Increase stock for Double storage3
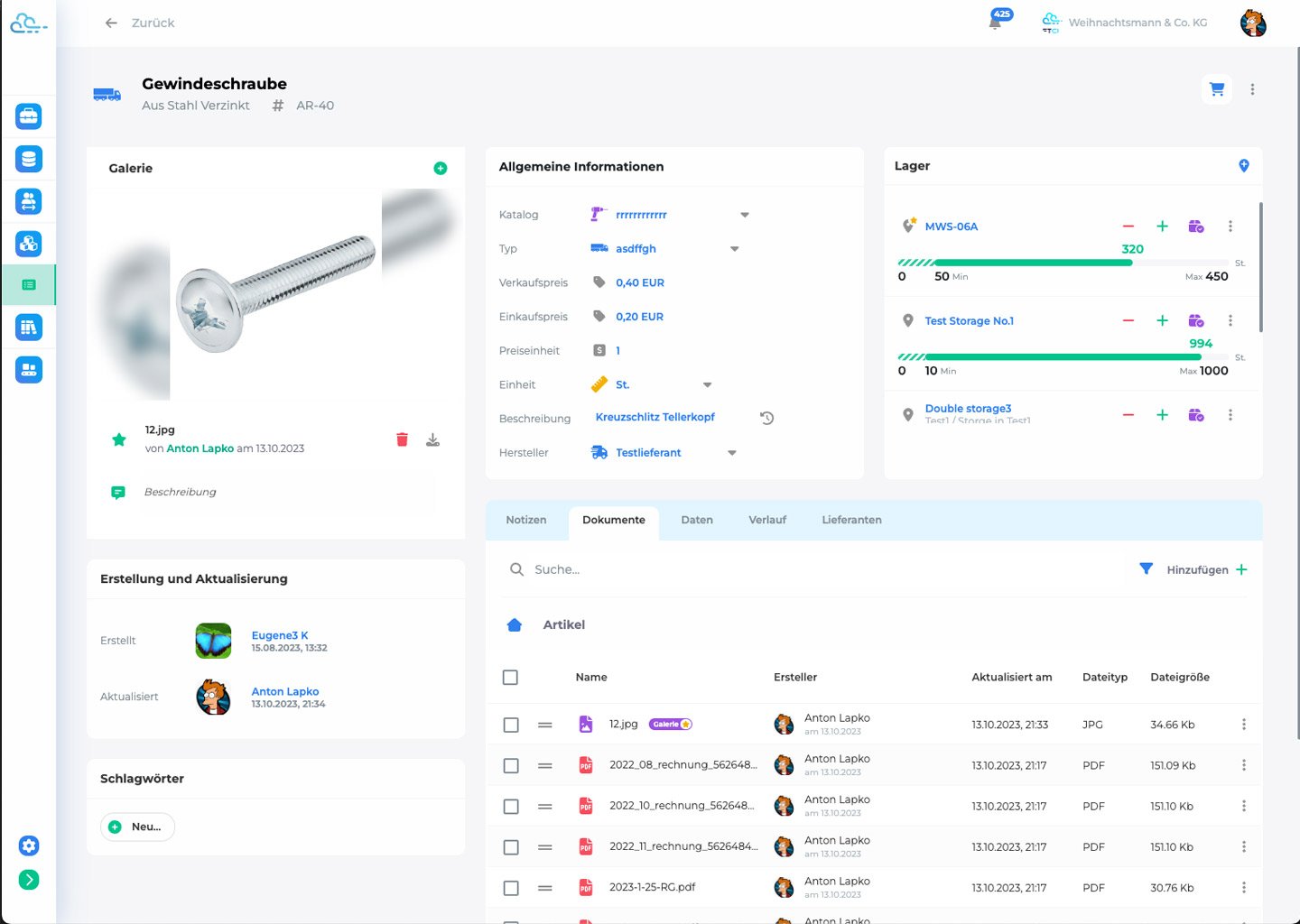This screenshot has width=1300, height=924. pos(1163,415)
